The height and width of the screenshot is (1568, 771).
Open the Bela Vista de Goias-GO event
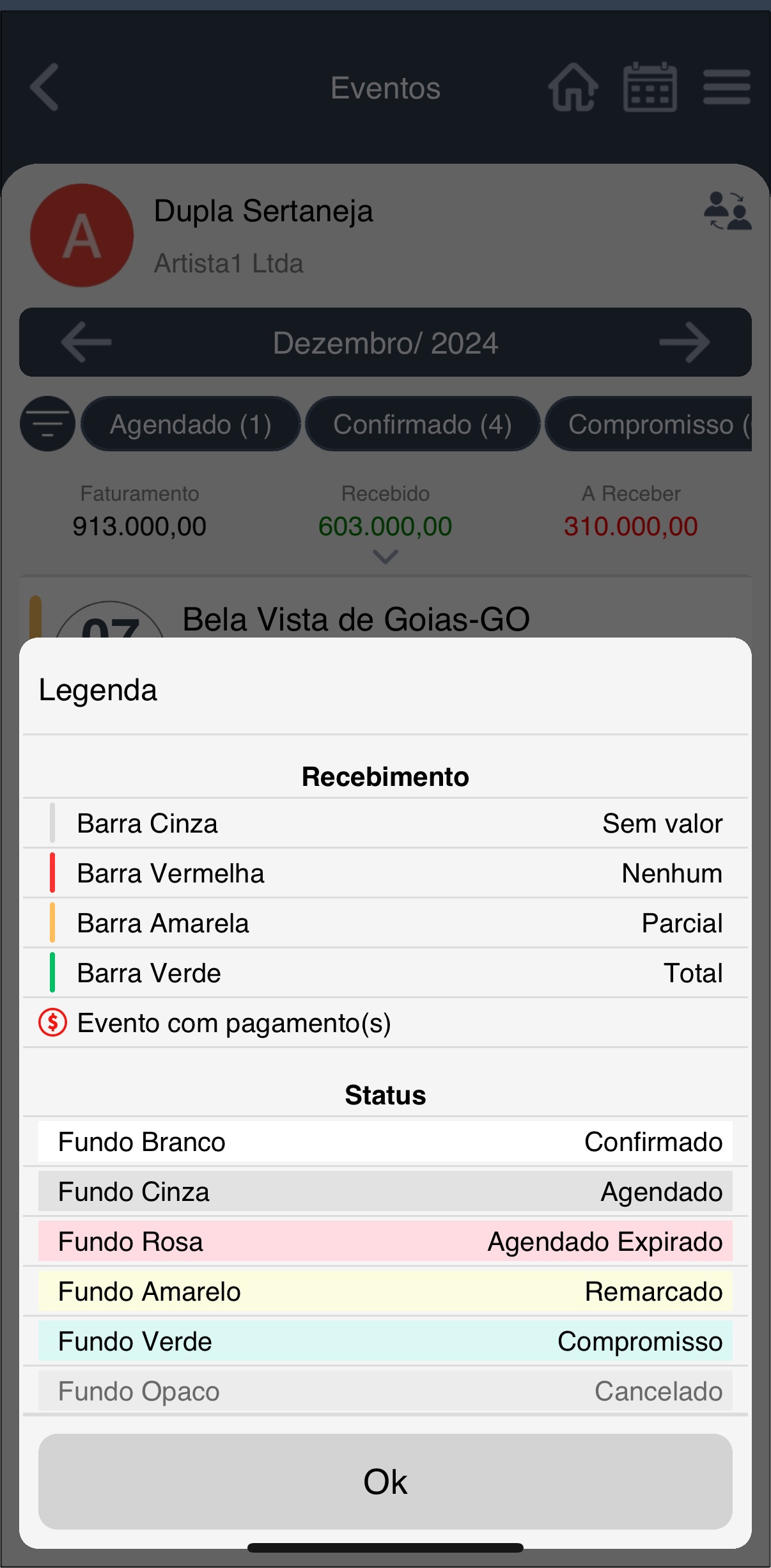(356, 619)
